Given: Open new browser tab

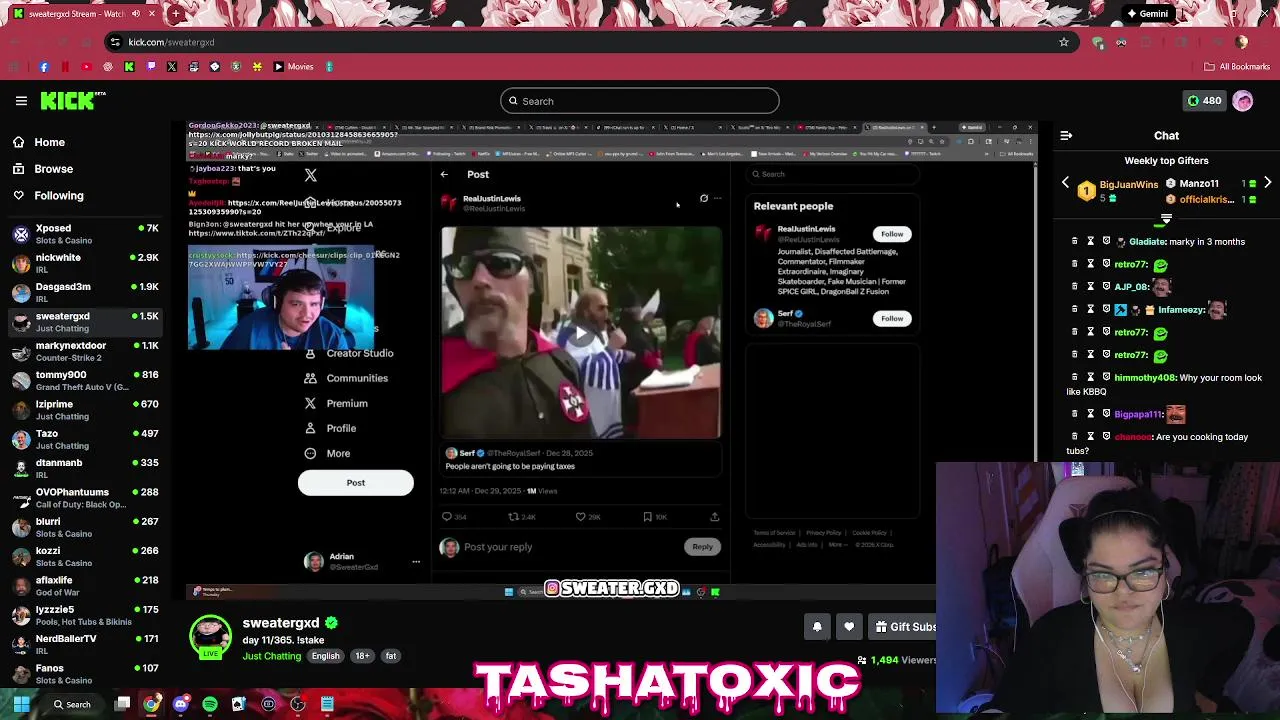Looking at the screenshot, I should pyautogui.click(x=176, y=14).
